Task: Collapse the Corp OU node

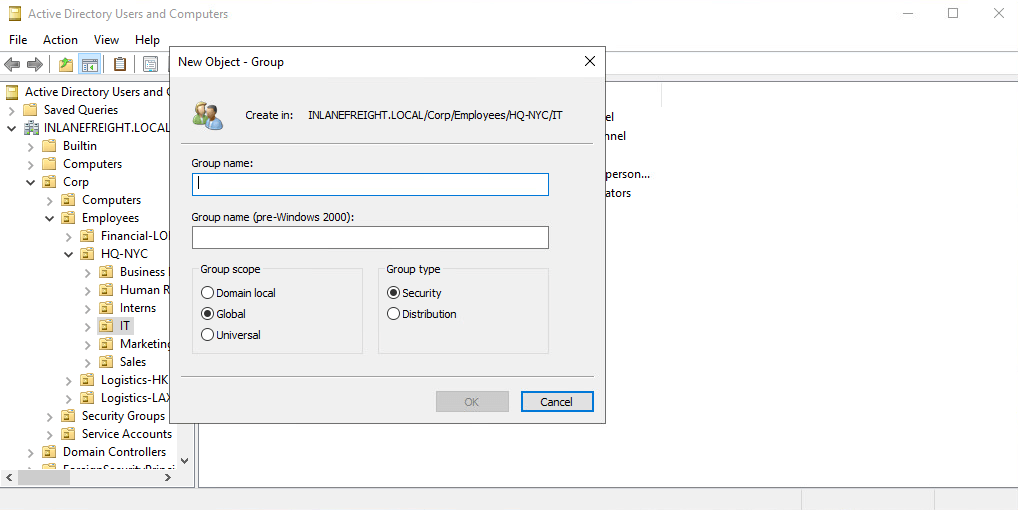Action: [31, 182]
